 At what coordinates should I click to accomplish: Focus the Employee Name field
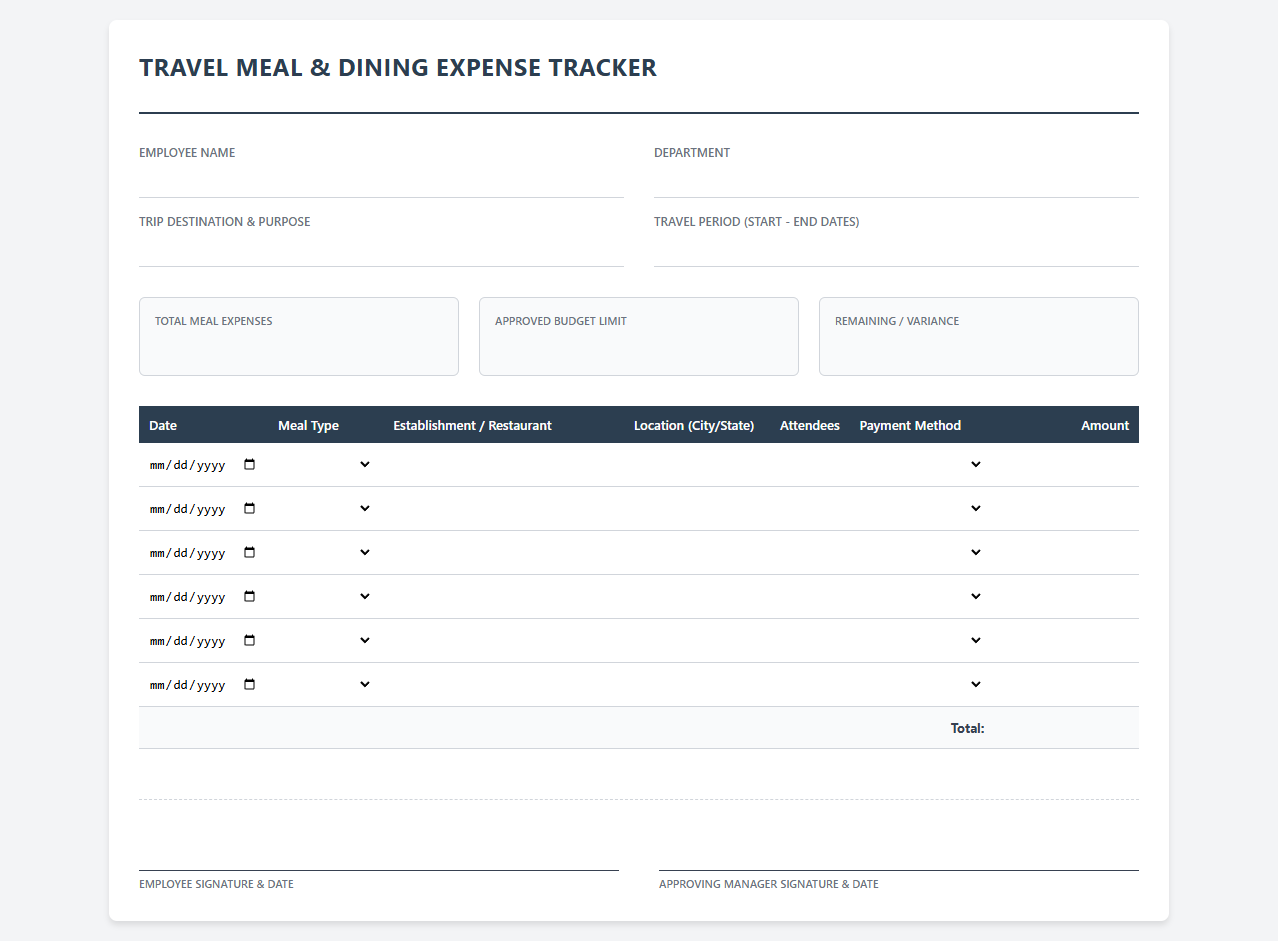[x=381, y=181]
